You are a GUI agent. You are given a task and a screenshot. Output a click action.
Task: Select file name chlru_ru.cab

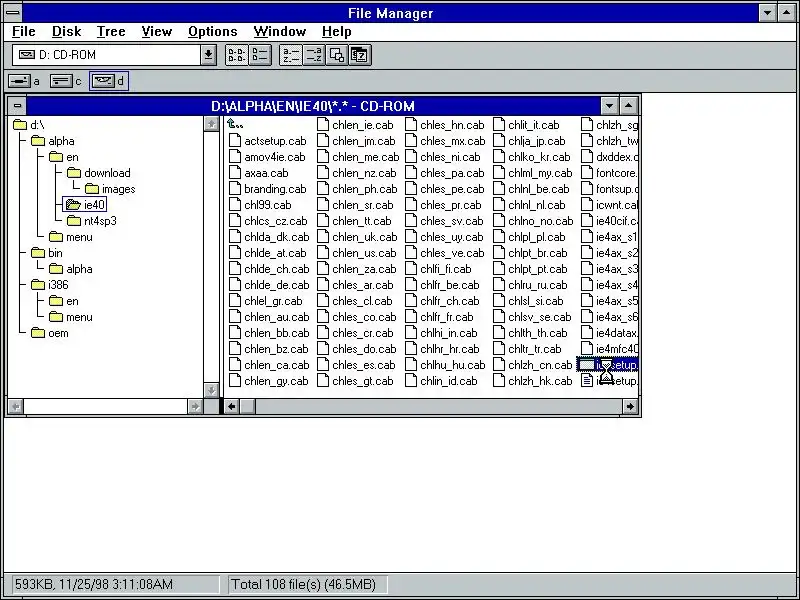click(538, 285)
